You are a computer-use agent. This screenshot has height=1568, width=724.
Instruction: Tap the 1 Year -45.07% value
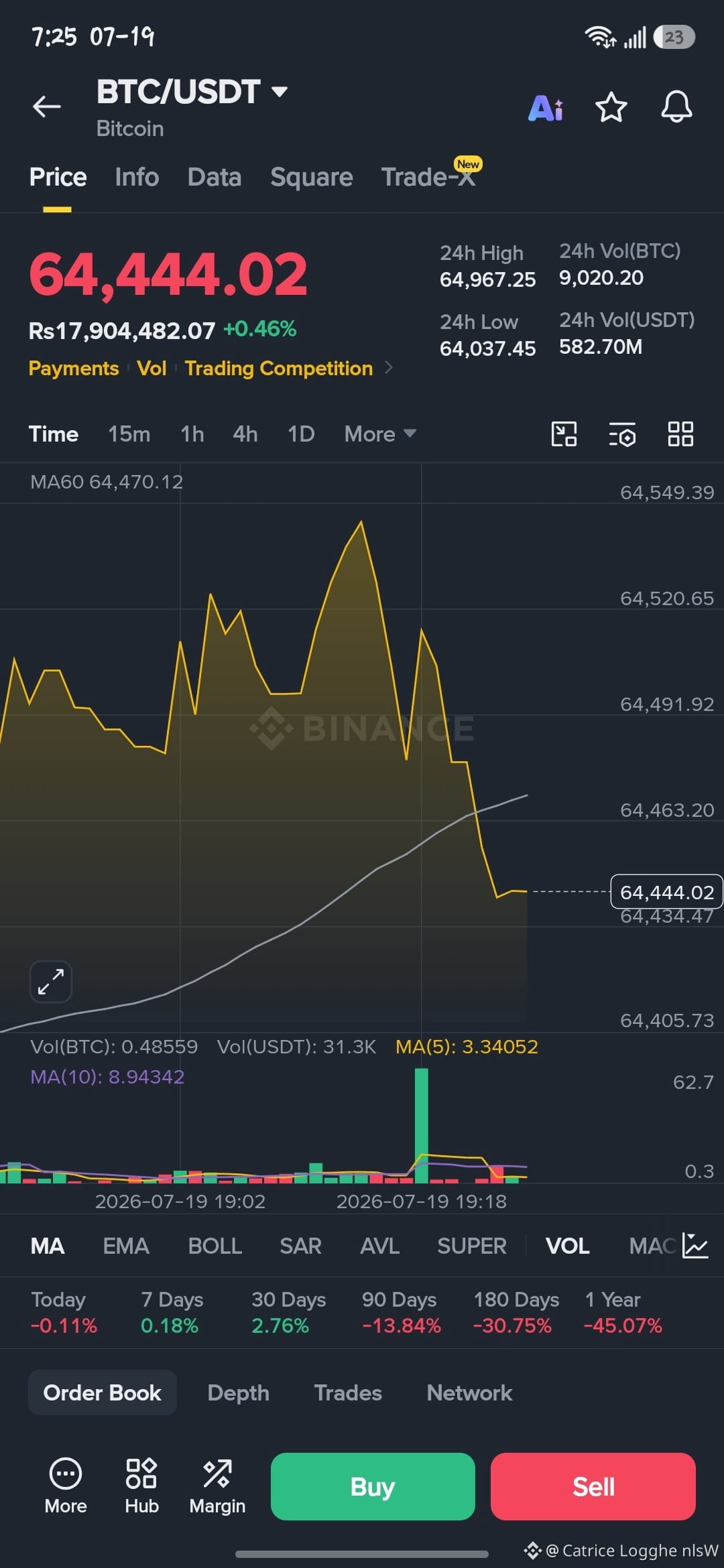click(623, 1325)
